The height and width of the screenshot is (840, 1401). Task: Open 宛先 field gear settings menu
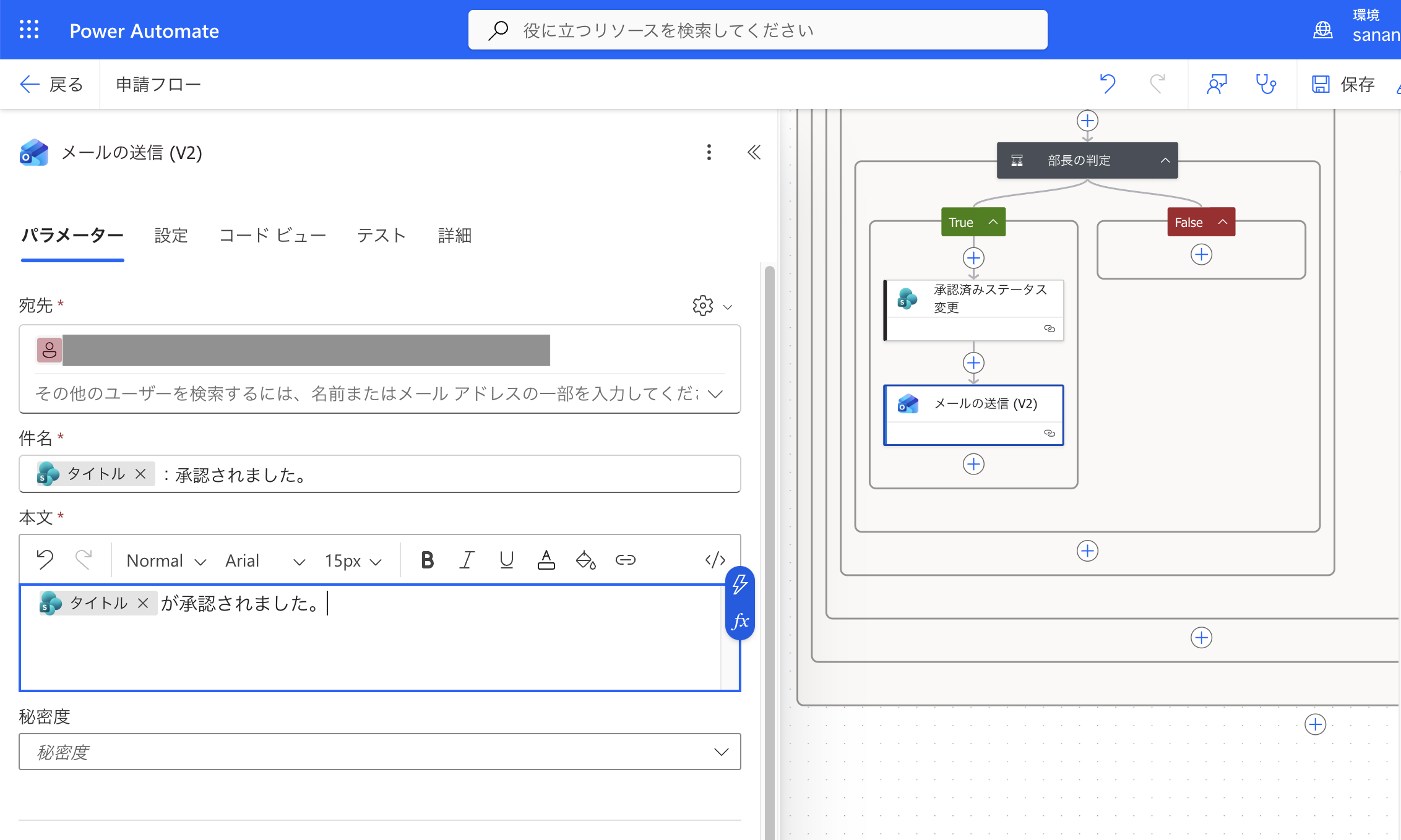[x=712, y=306]
